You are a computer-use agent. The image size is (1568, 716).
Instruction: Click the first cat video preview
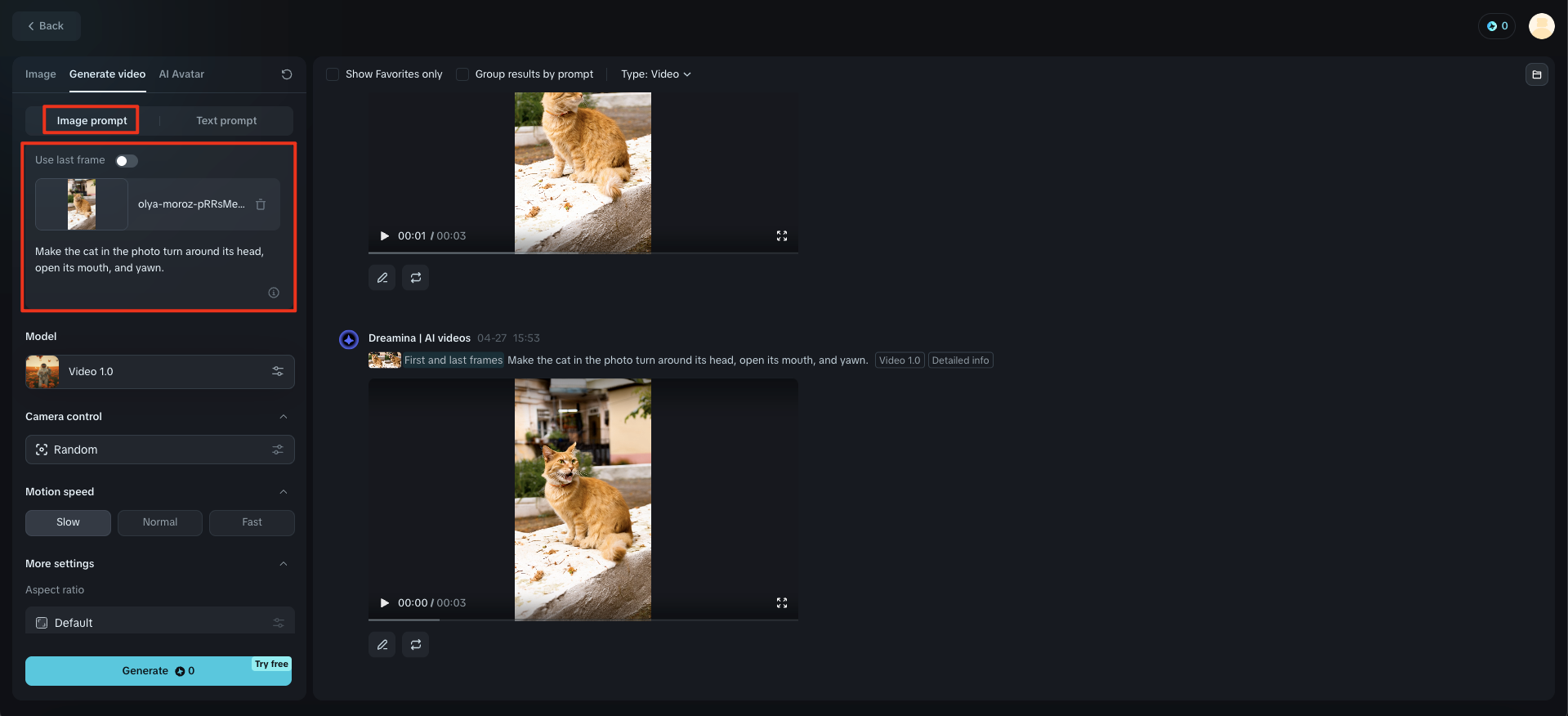pos(583,172)
